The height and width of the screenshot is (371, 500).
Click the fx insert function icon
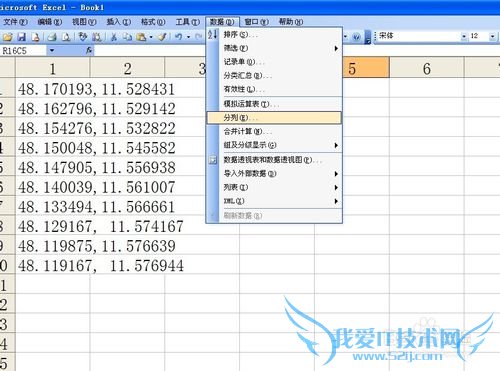tap(89, 51)
